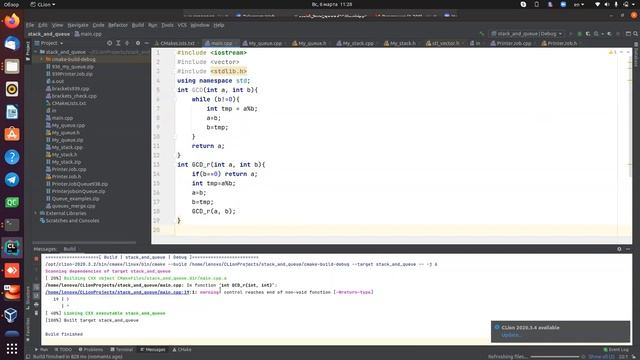Click the locate current file icon in Project panel
This screenshot has height=360, width=640.
pyautogui.click(x=109, y=43)
